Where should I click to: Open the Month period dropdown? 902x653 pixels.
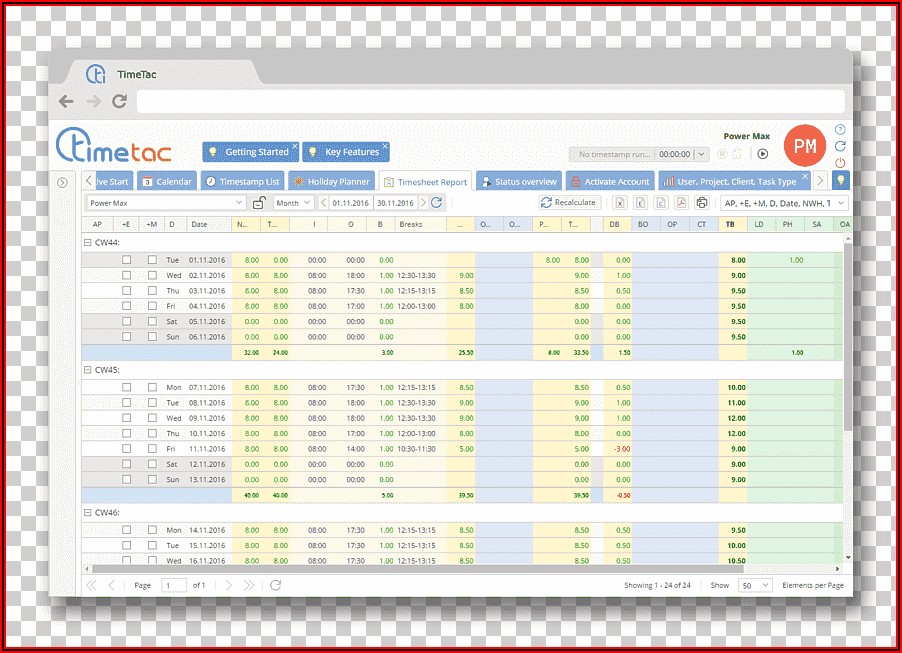(x=293, y=203)
